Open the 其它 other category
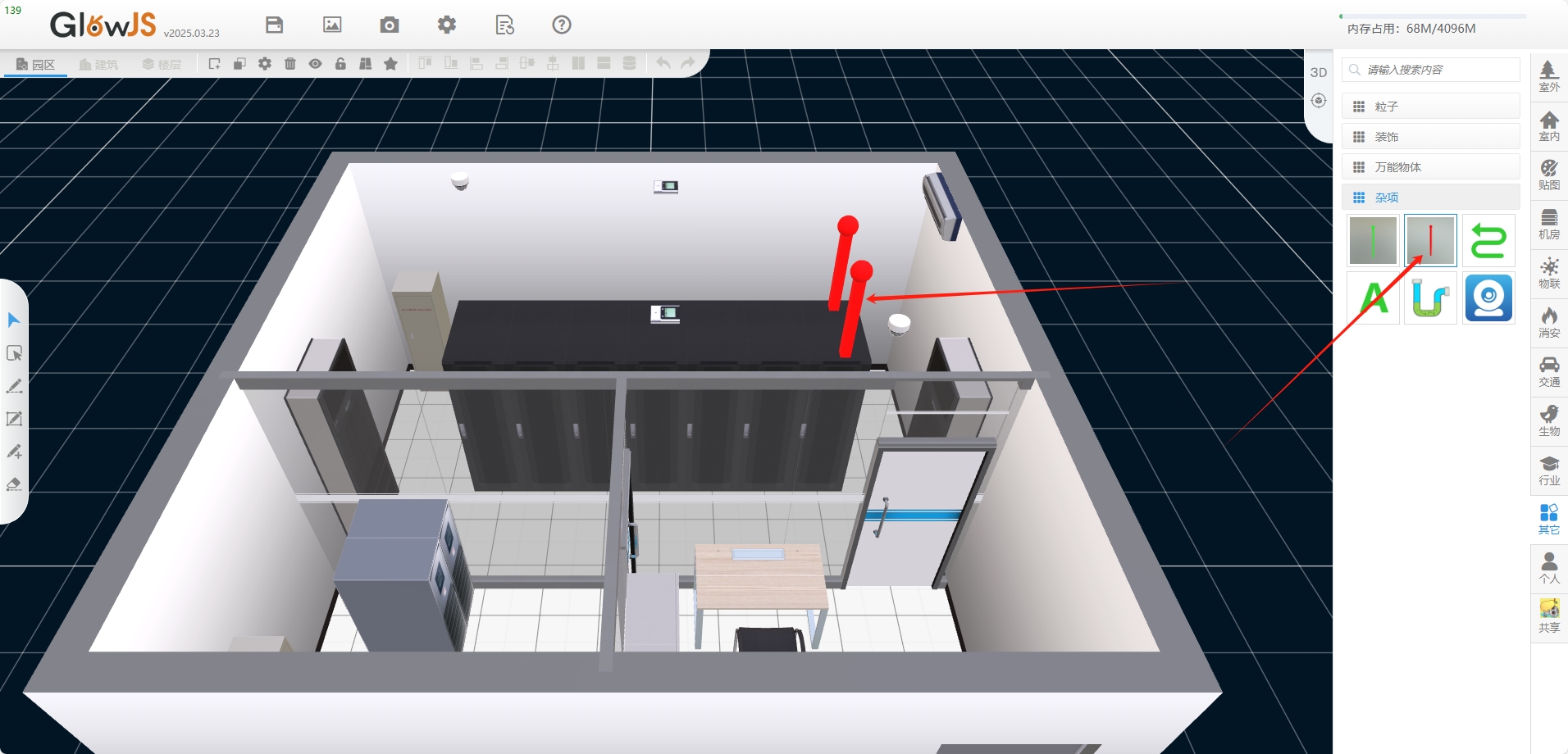 click(x=1549, y=520)
